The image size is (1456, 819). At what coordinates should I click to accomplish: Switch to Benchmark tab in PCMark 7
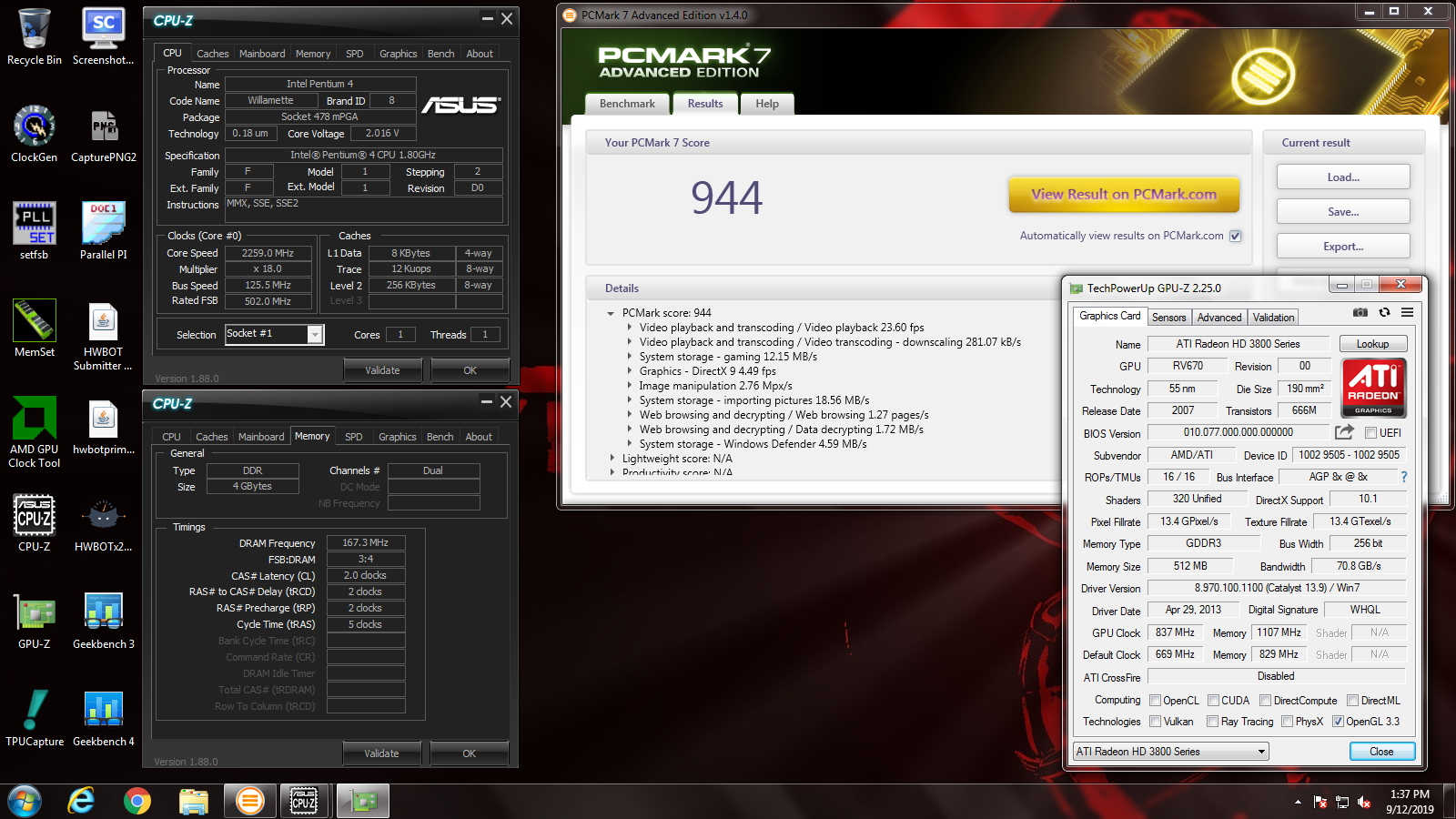click(x=627, y=104)
